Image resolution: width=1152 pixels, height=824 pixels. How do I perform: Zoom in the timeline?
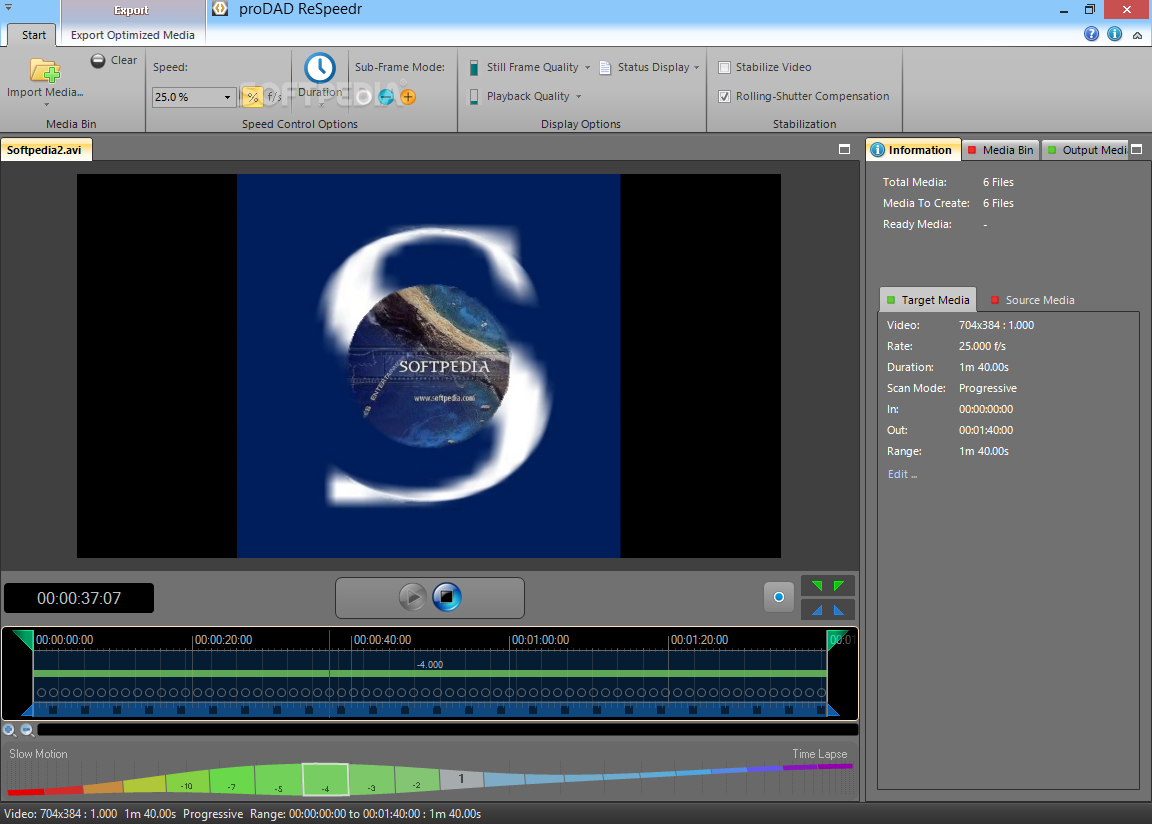tap(10, 730)
